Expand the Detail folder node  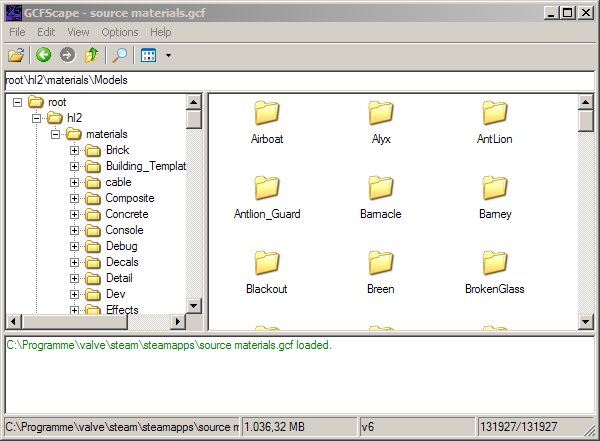(75, 279)
